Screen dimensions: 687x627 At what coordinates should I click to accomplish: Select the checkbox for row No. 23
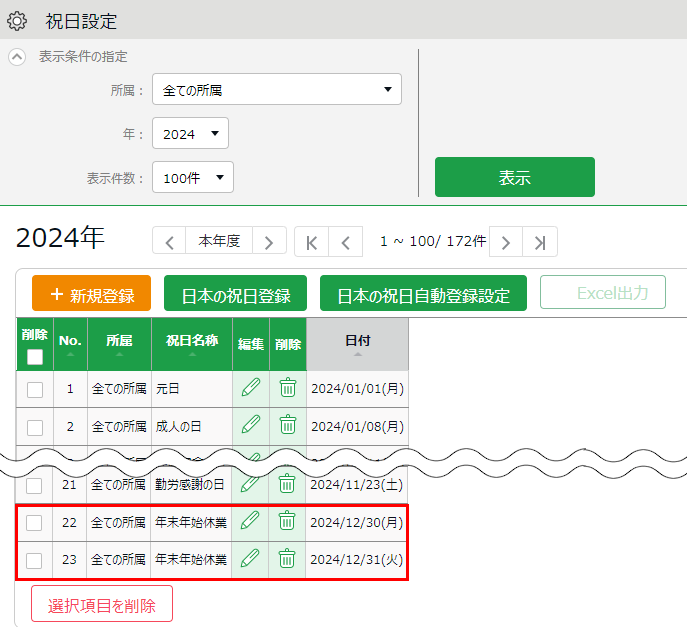coord(35,560)
